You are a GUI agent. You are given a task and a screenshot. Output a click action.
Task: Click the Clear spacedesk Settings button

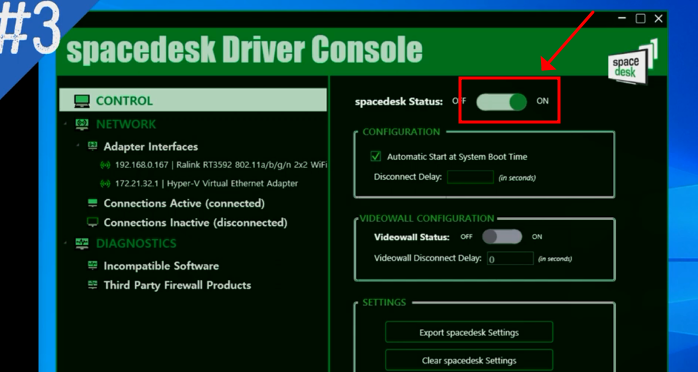click(x=469, y=360)
